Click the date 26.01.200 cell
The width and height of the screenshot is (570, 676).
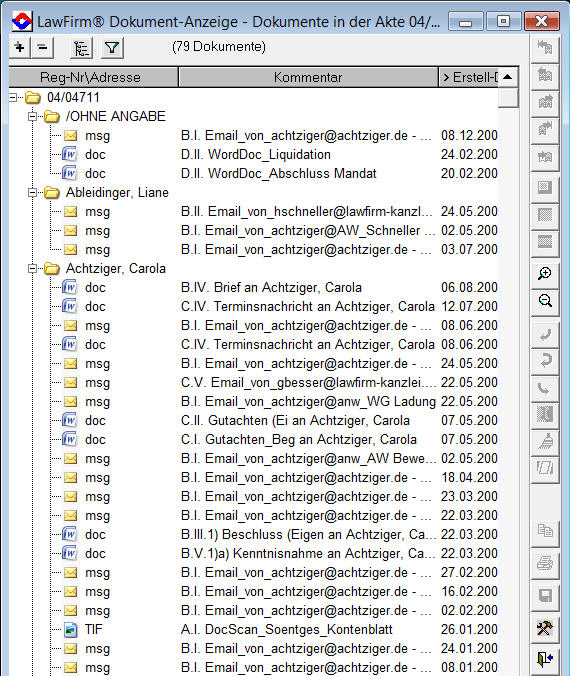tap(469, 629)
